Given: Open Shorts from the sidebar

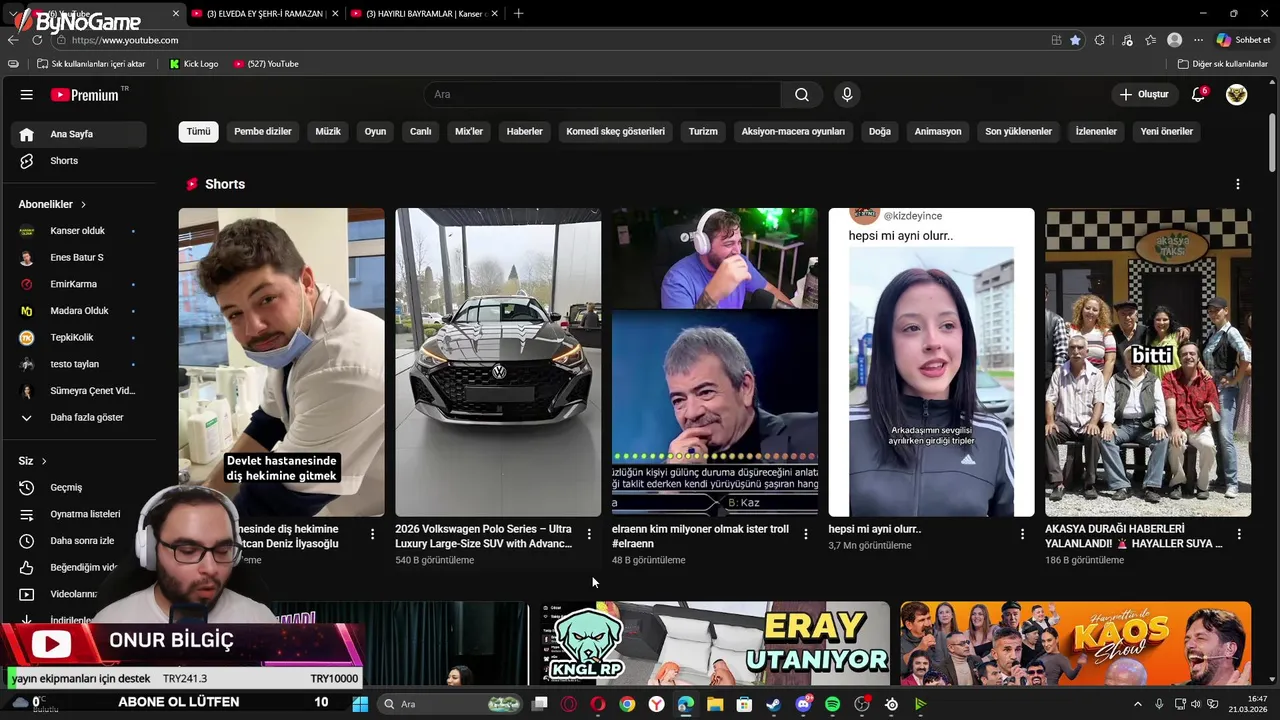Looking at the screenshot, I should coord(78,161).
